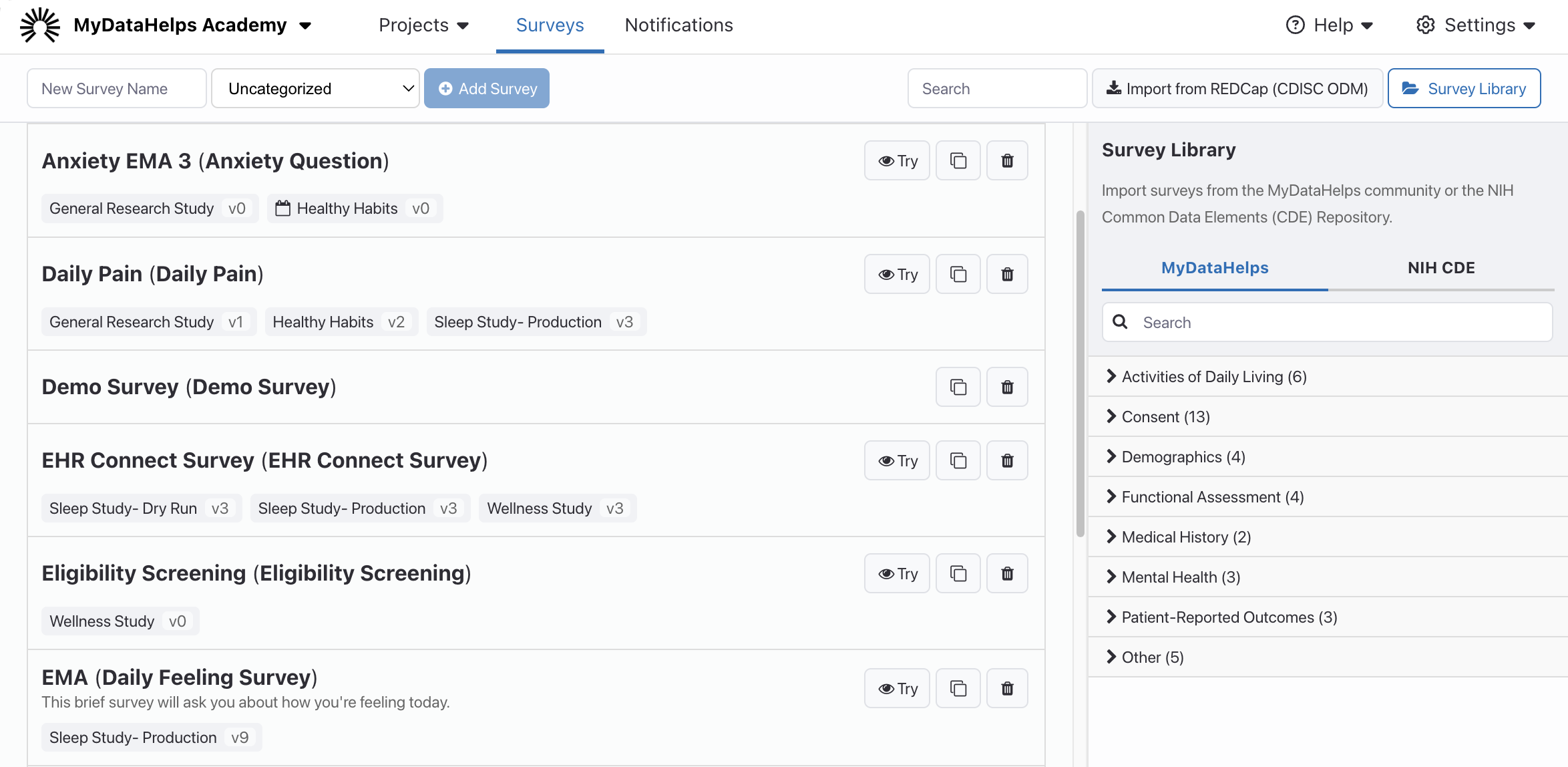Delete the EHR Connect Survey
1568x767 pixels.
pos(1007,460)
